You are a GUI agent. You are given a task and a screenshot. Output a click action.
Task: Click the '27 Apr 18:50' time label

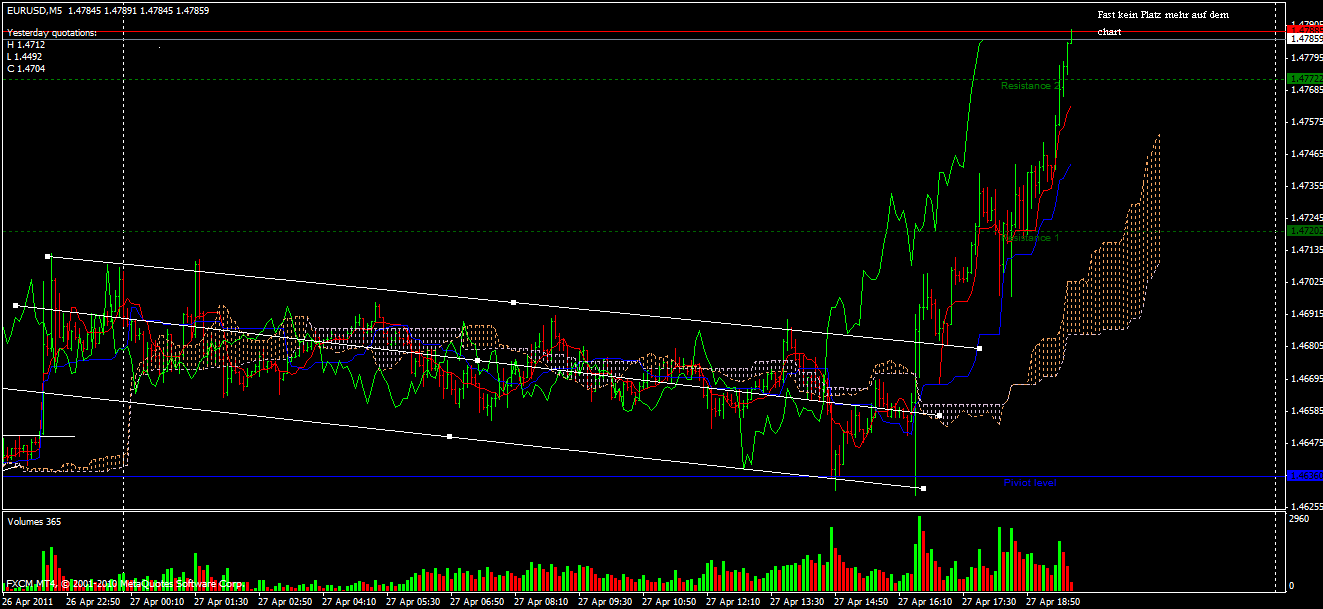tap(1054, 602)
